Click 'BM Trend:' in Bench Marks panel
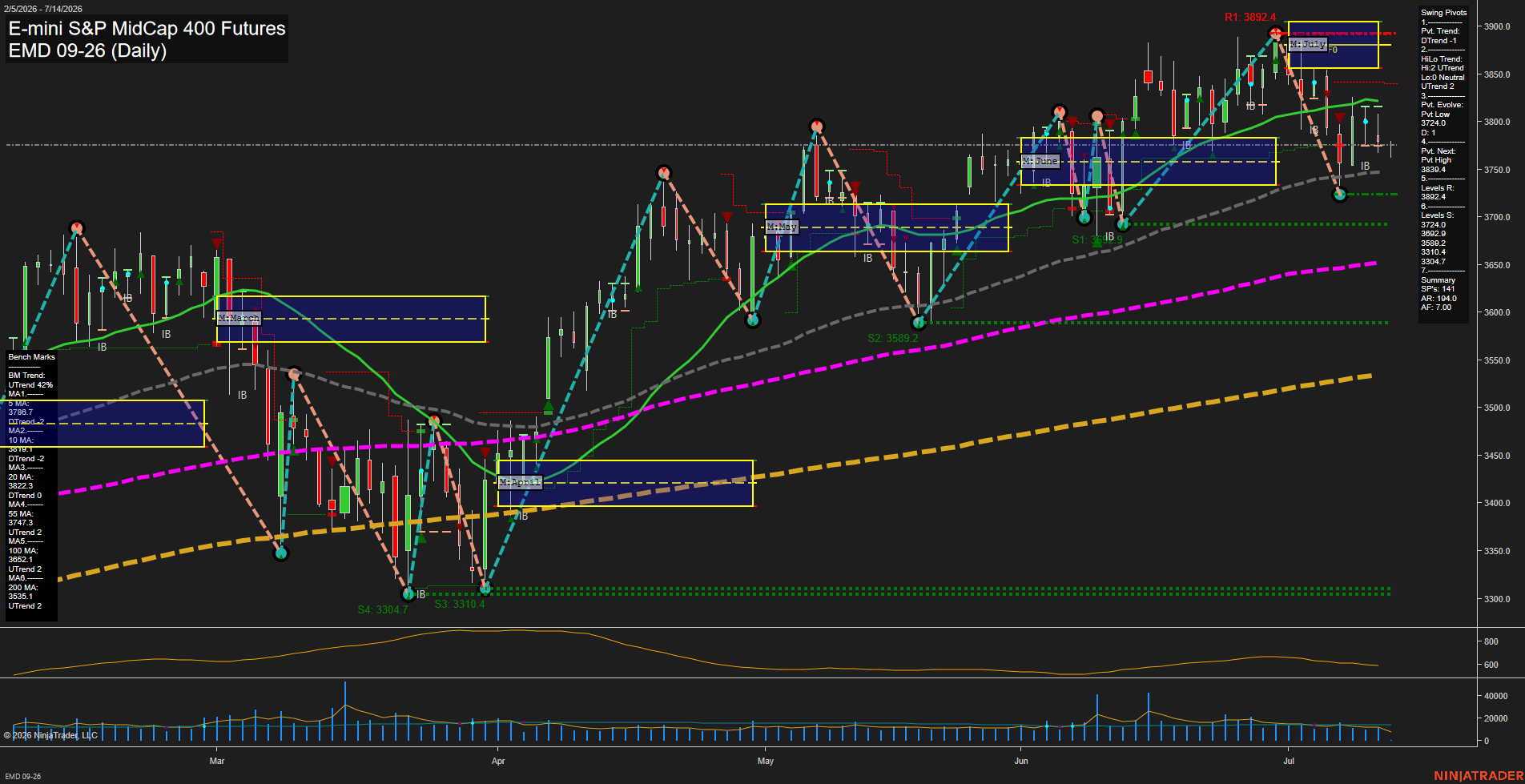The height and width of the screenshot is (784, 1525). click(26, 376)
